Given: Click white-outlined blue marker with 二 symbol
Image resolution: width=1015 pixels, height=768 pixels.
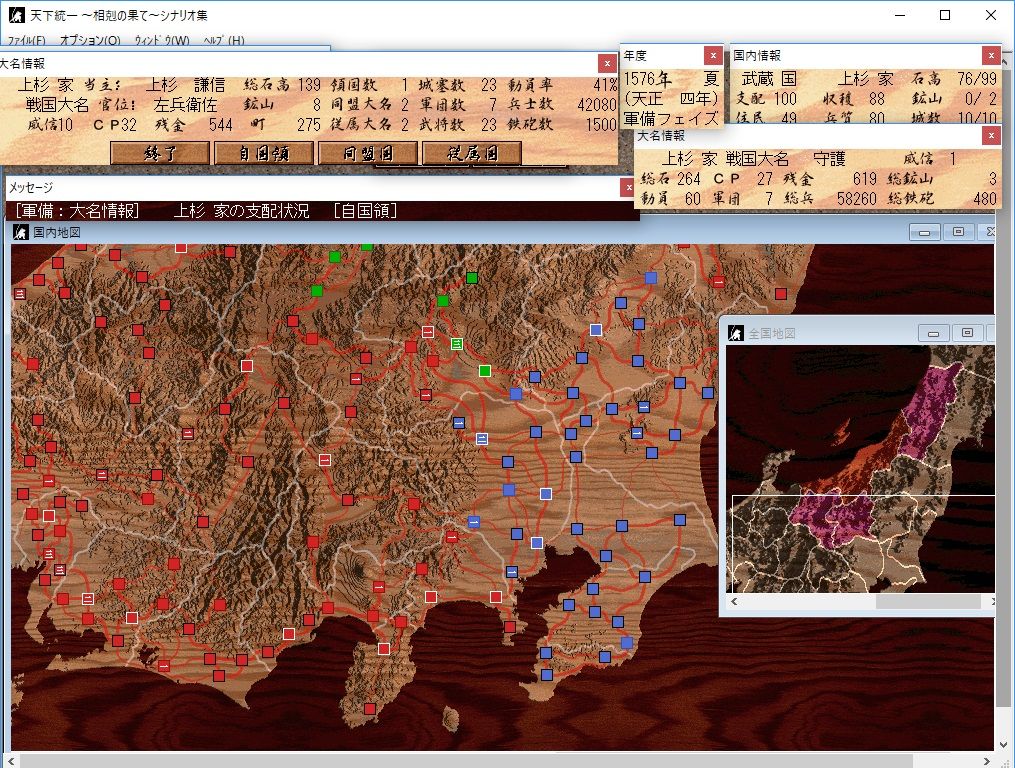Looking at the screenshot, I should (482, 439).
